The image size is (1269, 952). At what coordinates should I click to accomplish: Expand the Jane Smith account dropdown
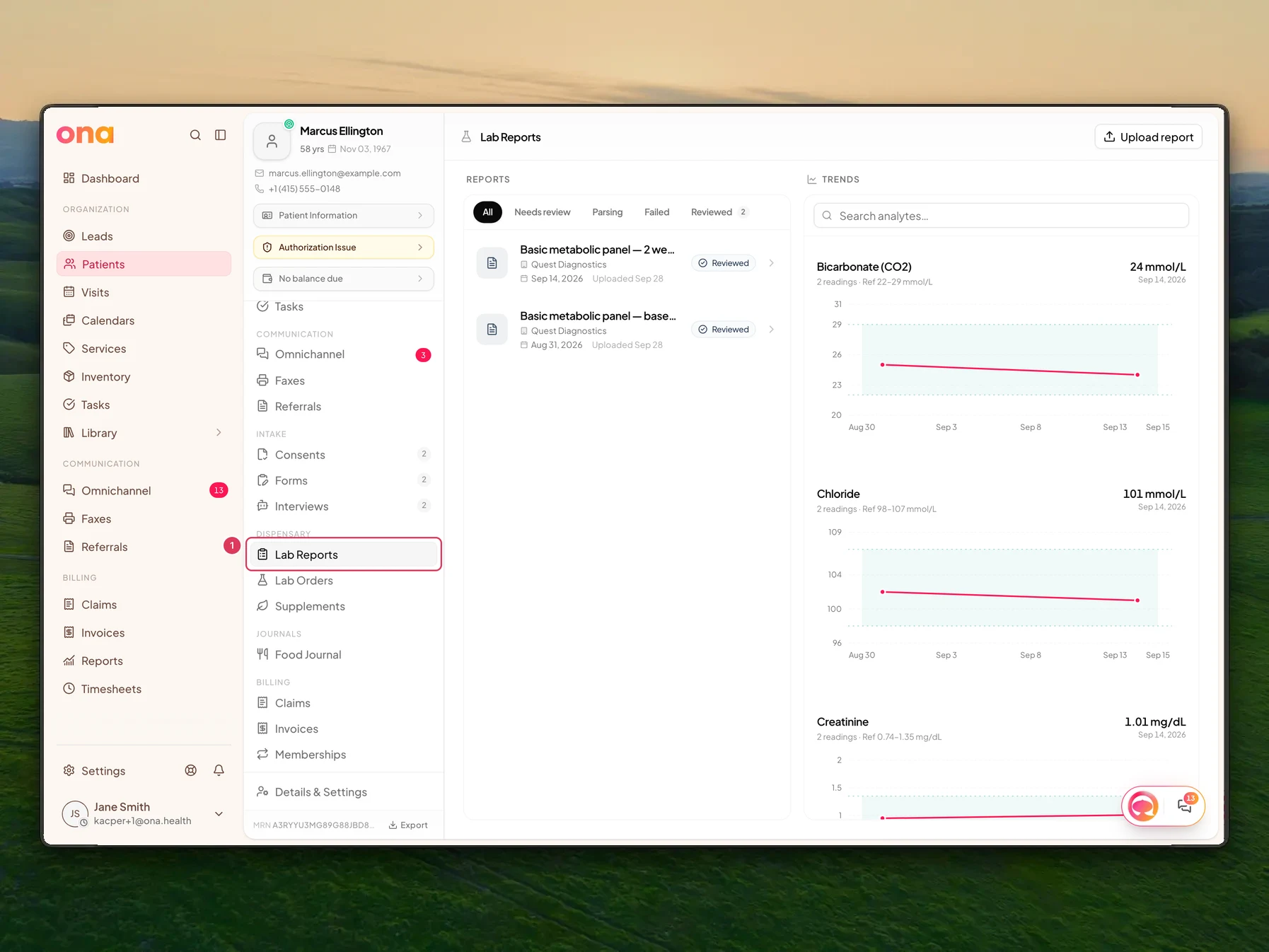219,814
